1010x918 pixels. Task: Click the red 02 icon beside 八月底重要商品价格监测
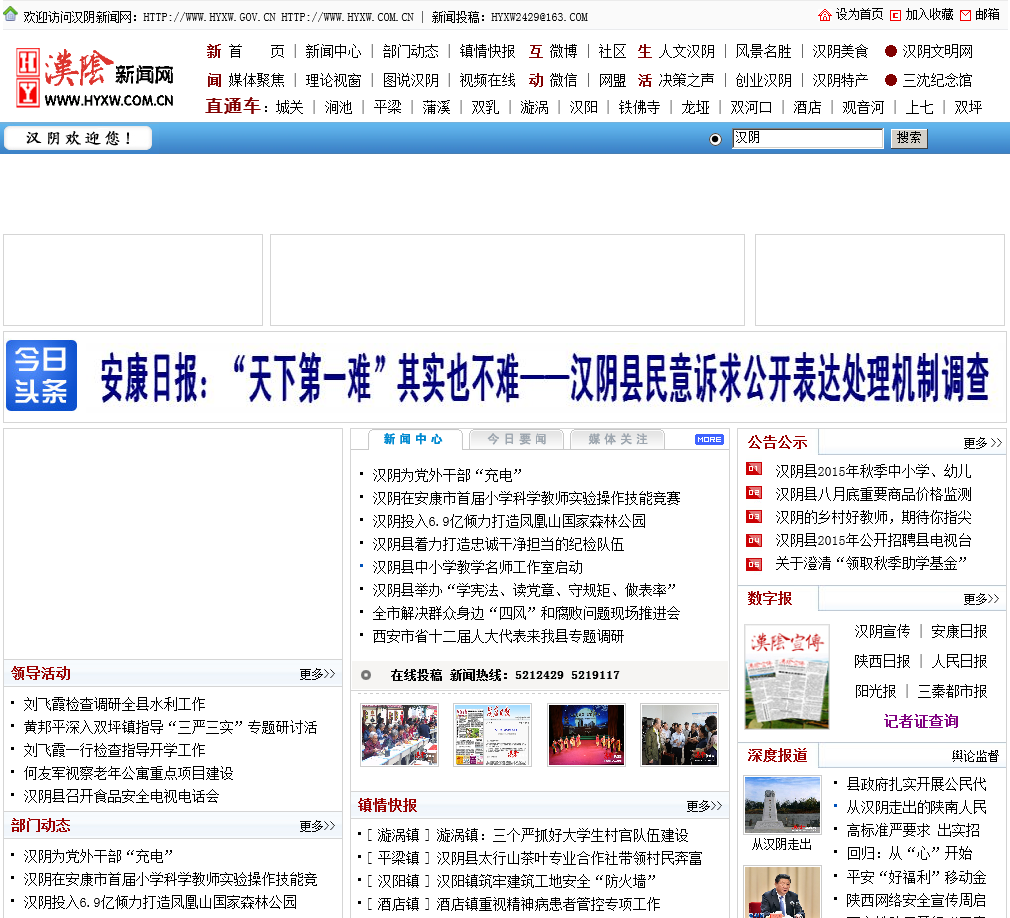[754, 493]
